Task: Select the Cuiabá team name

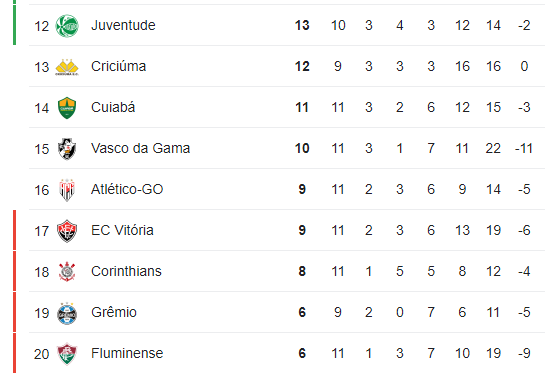Action: 113,107
